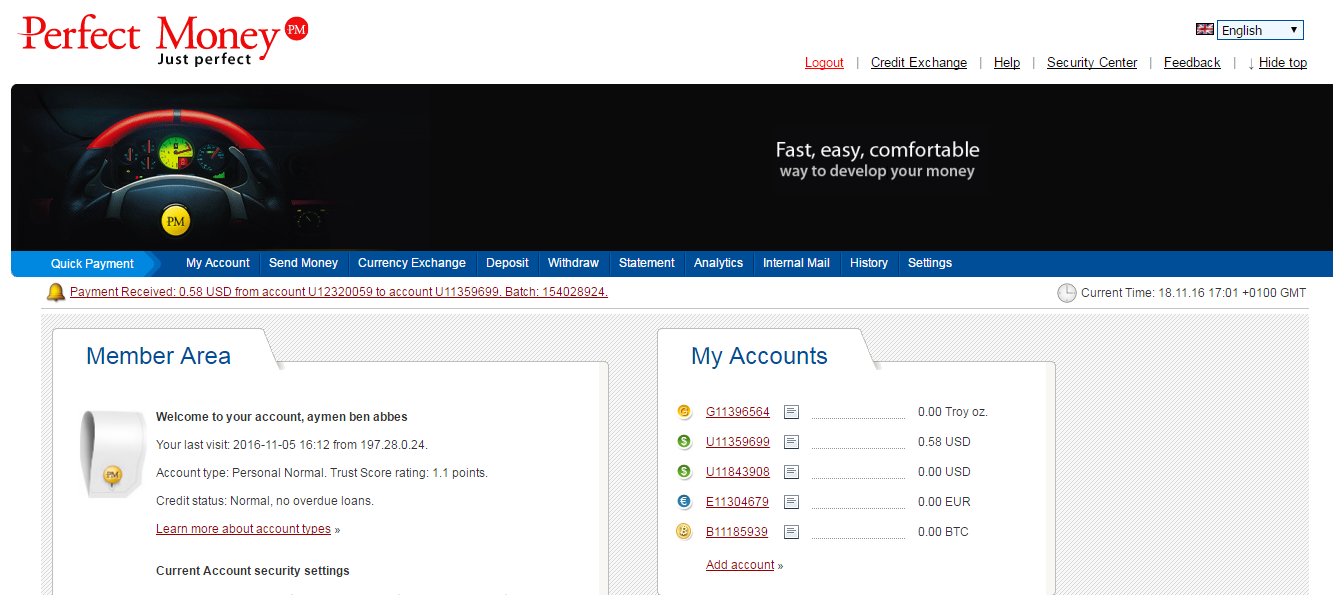Screen dimensions: 1333x595
Task: Click the Logout link
Action: pyautogui.click(x=824, y=62)
